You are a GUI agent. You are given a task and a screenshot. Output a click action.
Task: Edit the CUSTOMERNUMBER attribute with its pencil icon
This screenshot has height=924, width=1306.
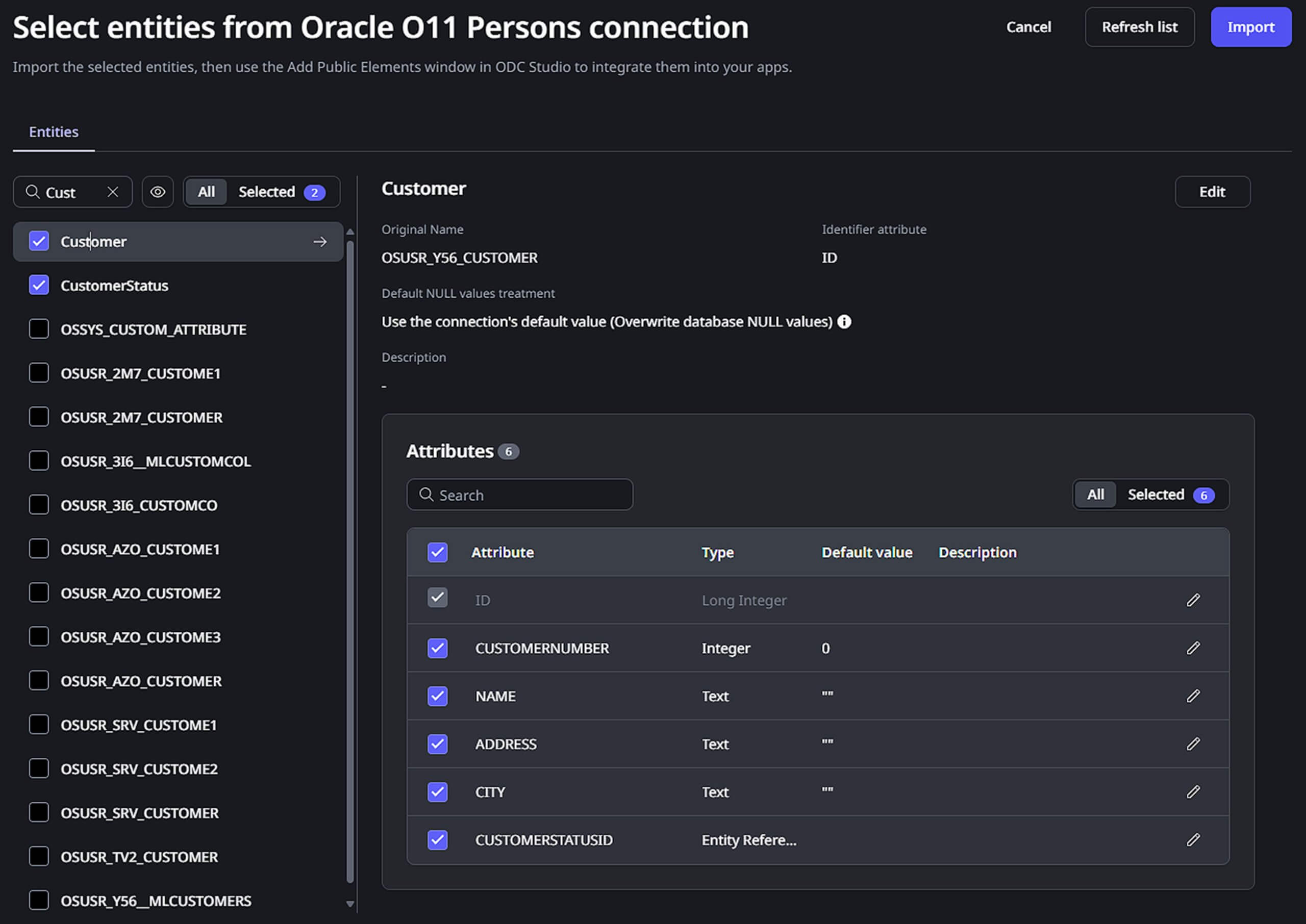[x=1193, y=648]
